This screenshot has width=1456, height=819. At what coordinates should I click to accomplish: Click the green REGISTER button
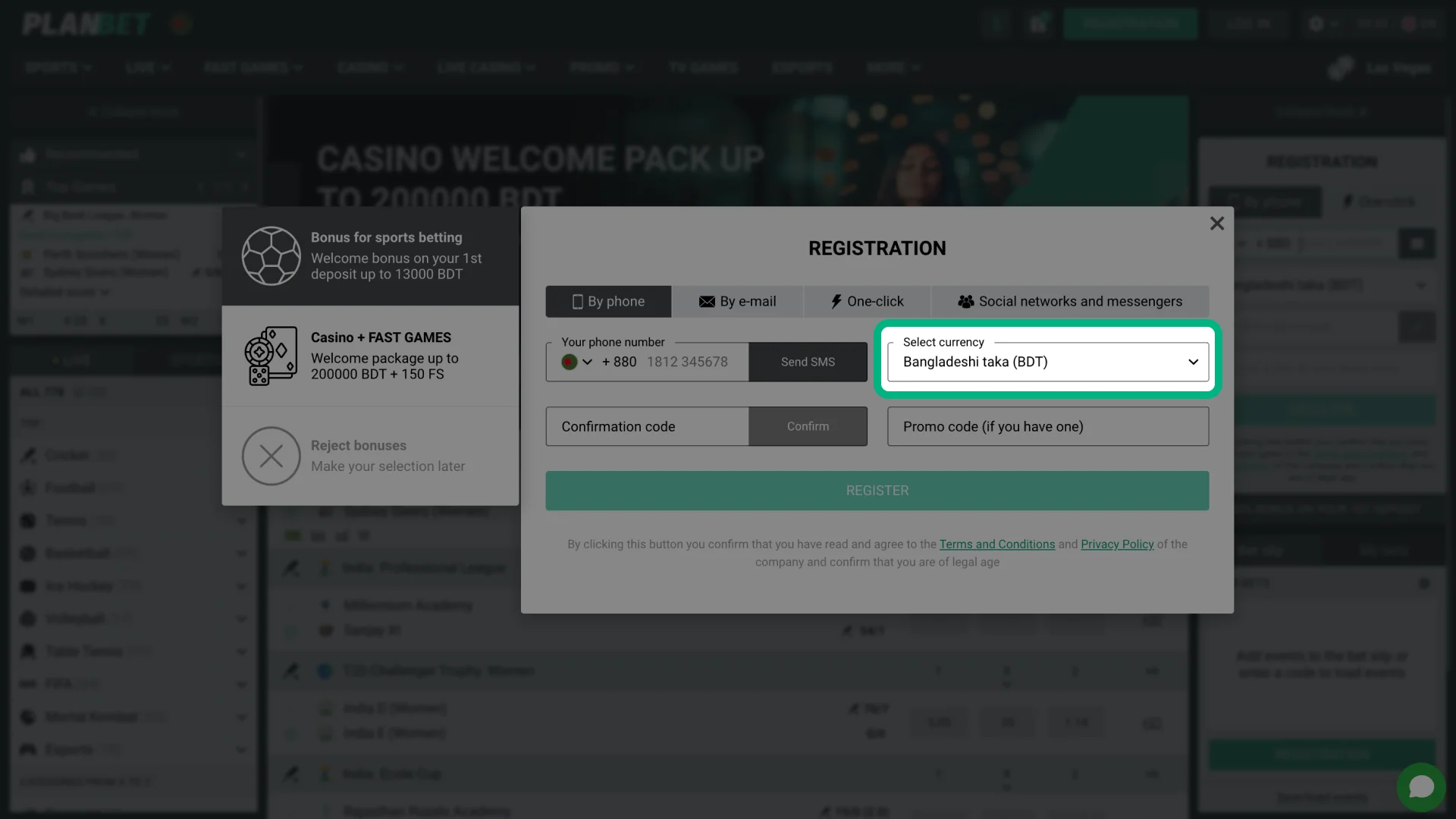877,491
